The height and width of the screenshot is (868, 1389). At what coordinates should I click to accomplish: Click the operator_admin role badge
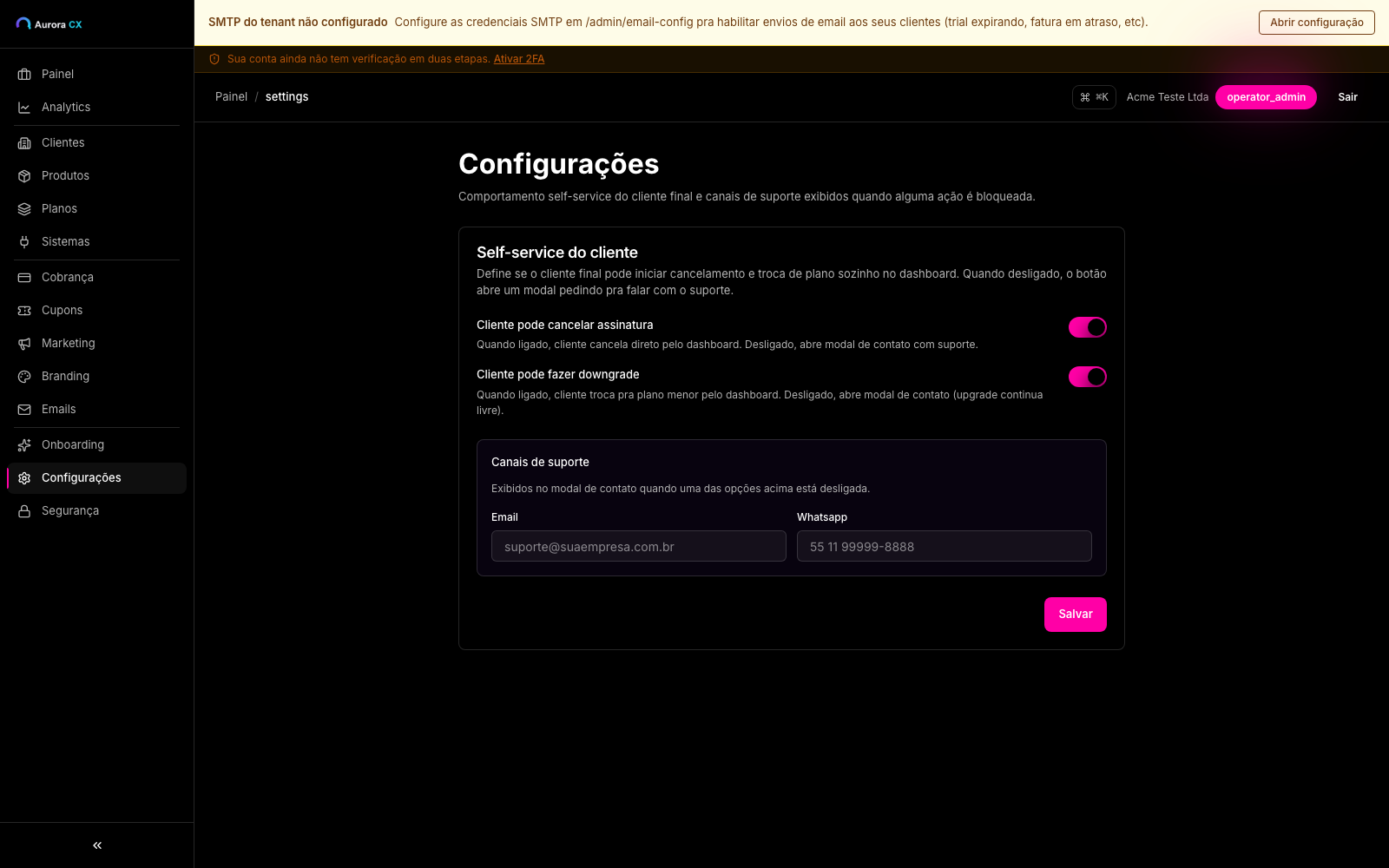pyautogui.click(x=1266, y=97)
